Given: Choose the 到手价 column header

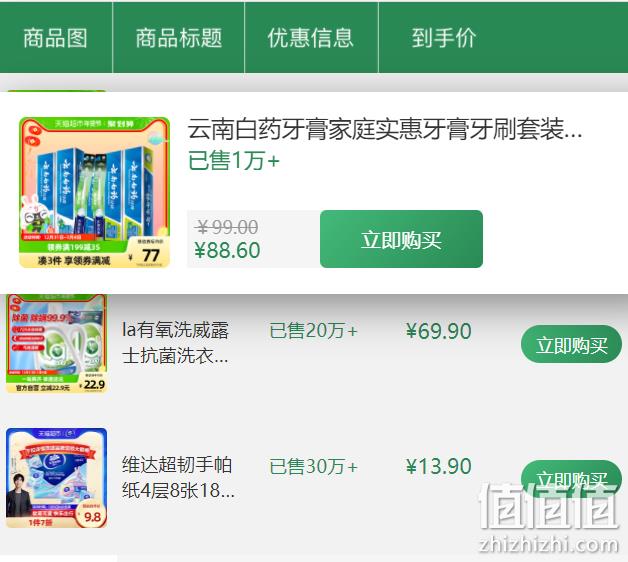Looking at the screenshot, I should (x=444, y=38).
